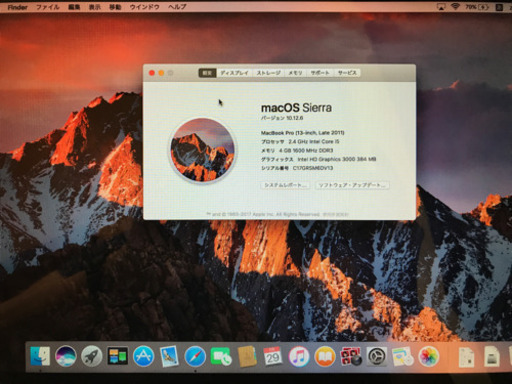Launch the App Store from Dock

click(x=143, y=356)
